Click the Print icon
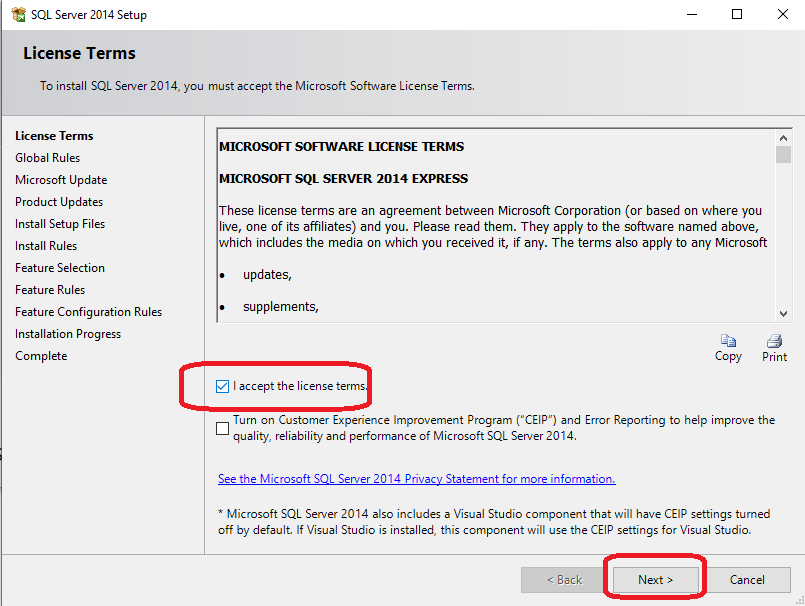 point(773,340)
